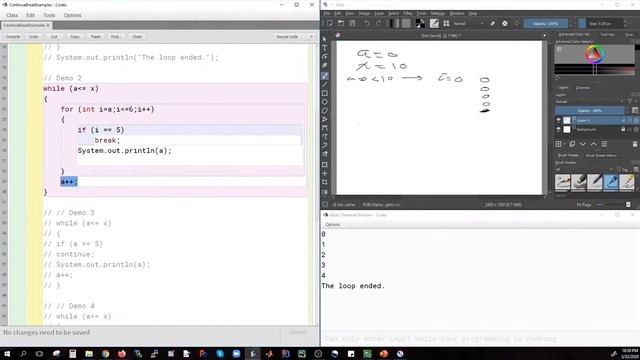Viewport: 640px width, 360px height.
Task: Click the Add layer icon in Layers panel
Action: (558, 144)
